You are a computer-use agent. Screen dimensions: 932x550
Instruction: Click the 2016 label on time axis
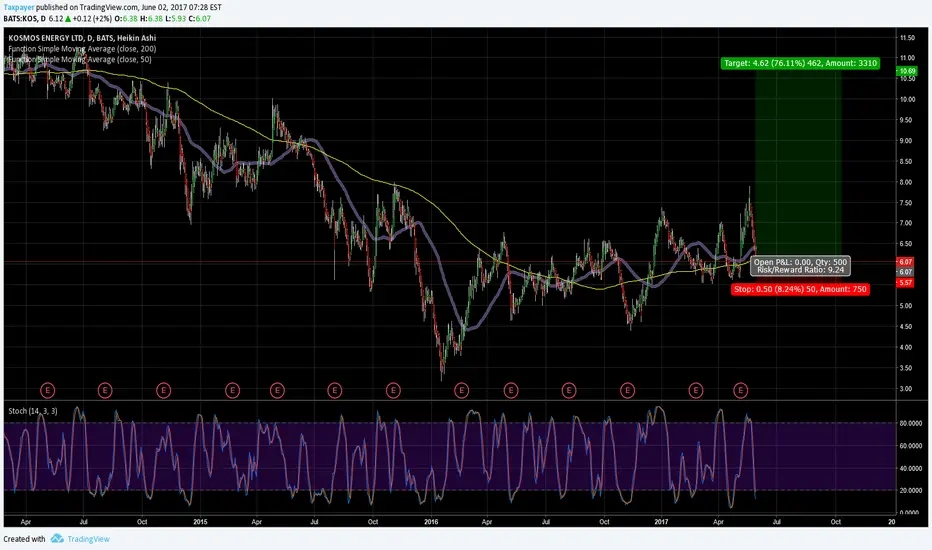(x=431, y=521)
